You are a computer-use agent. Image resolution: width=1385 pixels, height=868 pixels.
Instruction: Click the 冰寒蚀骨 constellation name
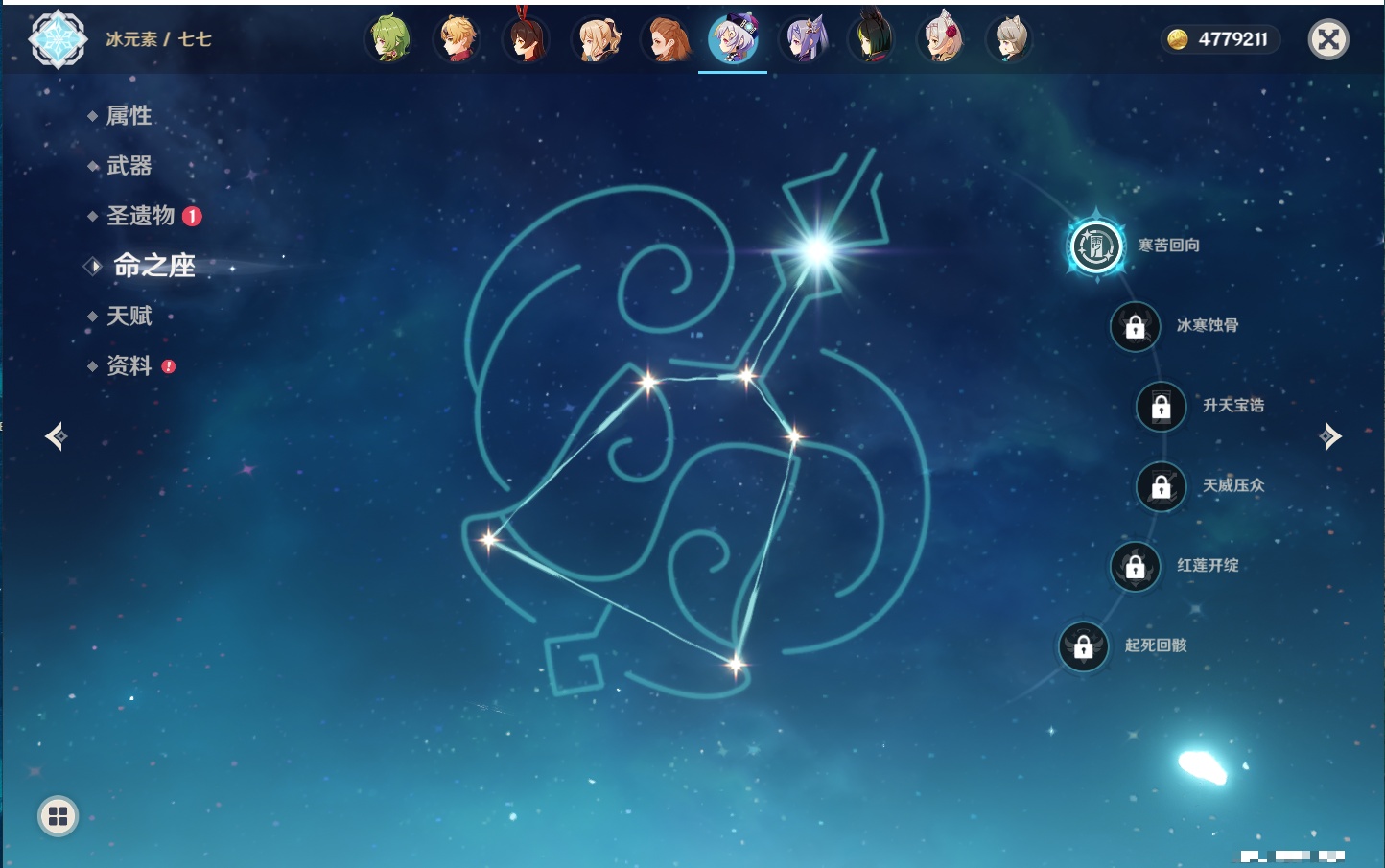(x=1208, y=325)
